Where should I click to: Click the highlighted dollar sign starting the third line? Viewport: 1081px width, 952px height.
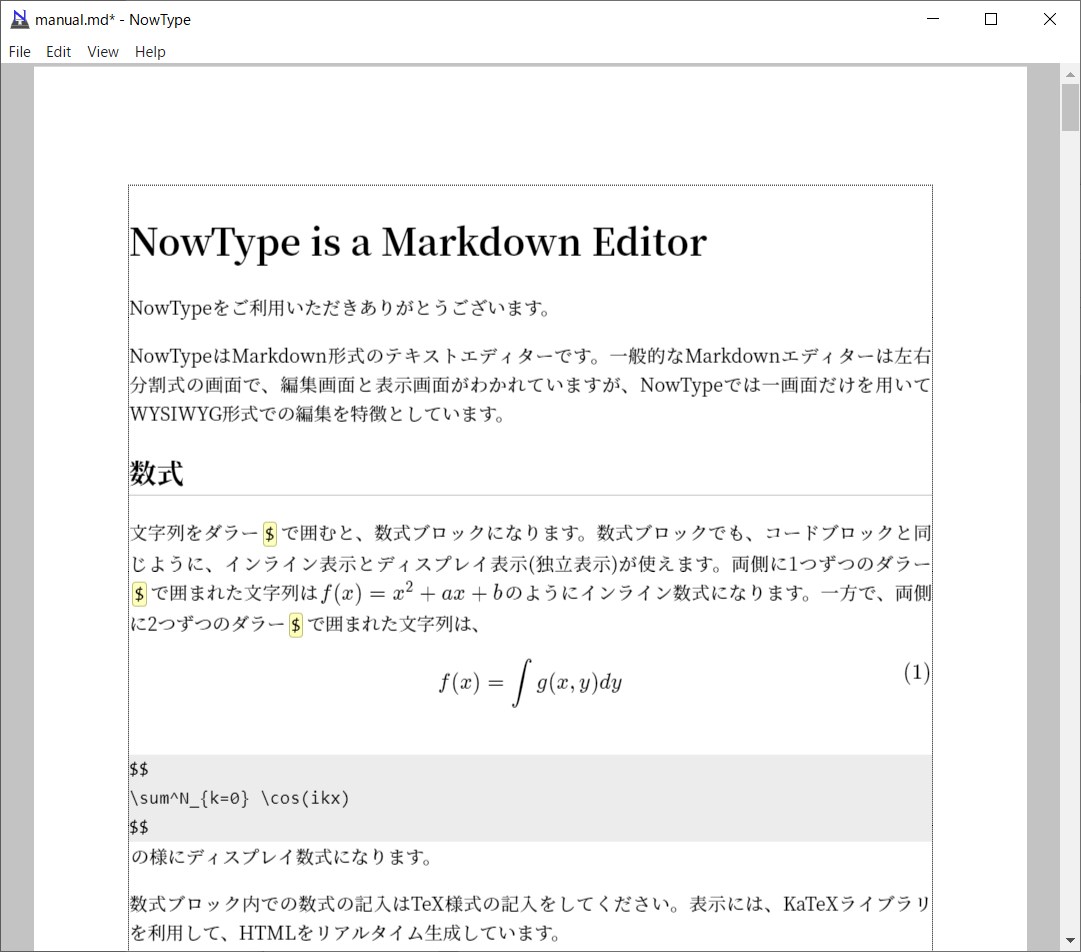tap(138, 593)
